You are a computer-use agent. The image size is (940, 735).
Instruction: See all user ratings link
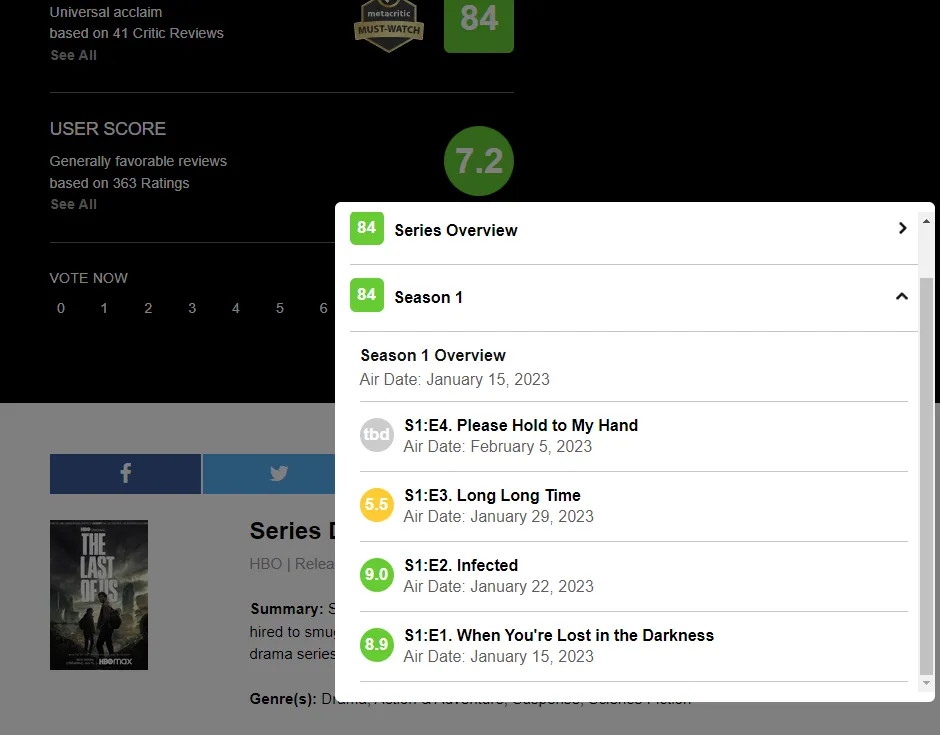point(73,204)
